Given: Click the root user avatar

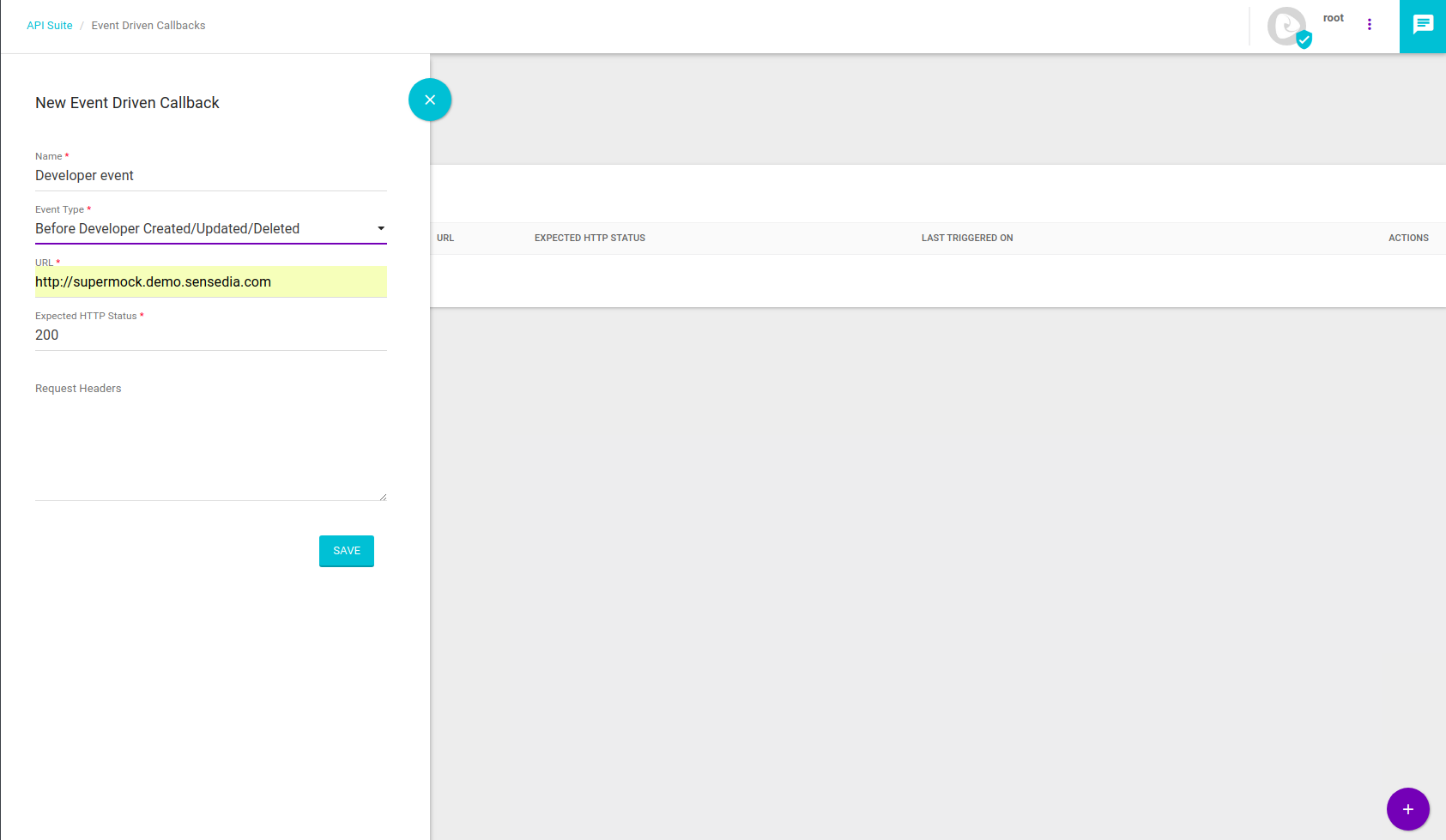Looking at the screenshot, I should pos(1286,27).
